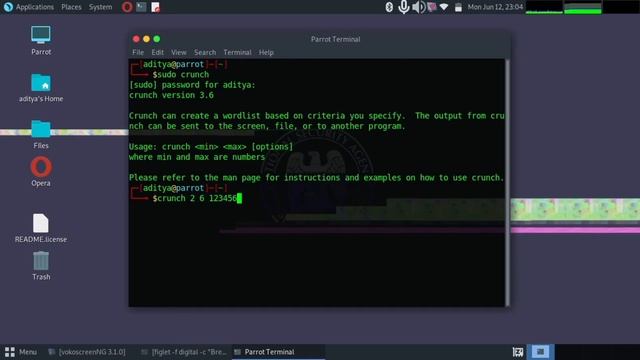Click the '$sudo crunch' command line
640x360 pixels.
coord(181,75)
